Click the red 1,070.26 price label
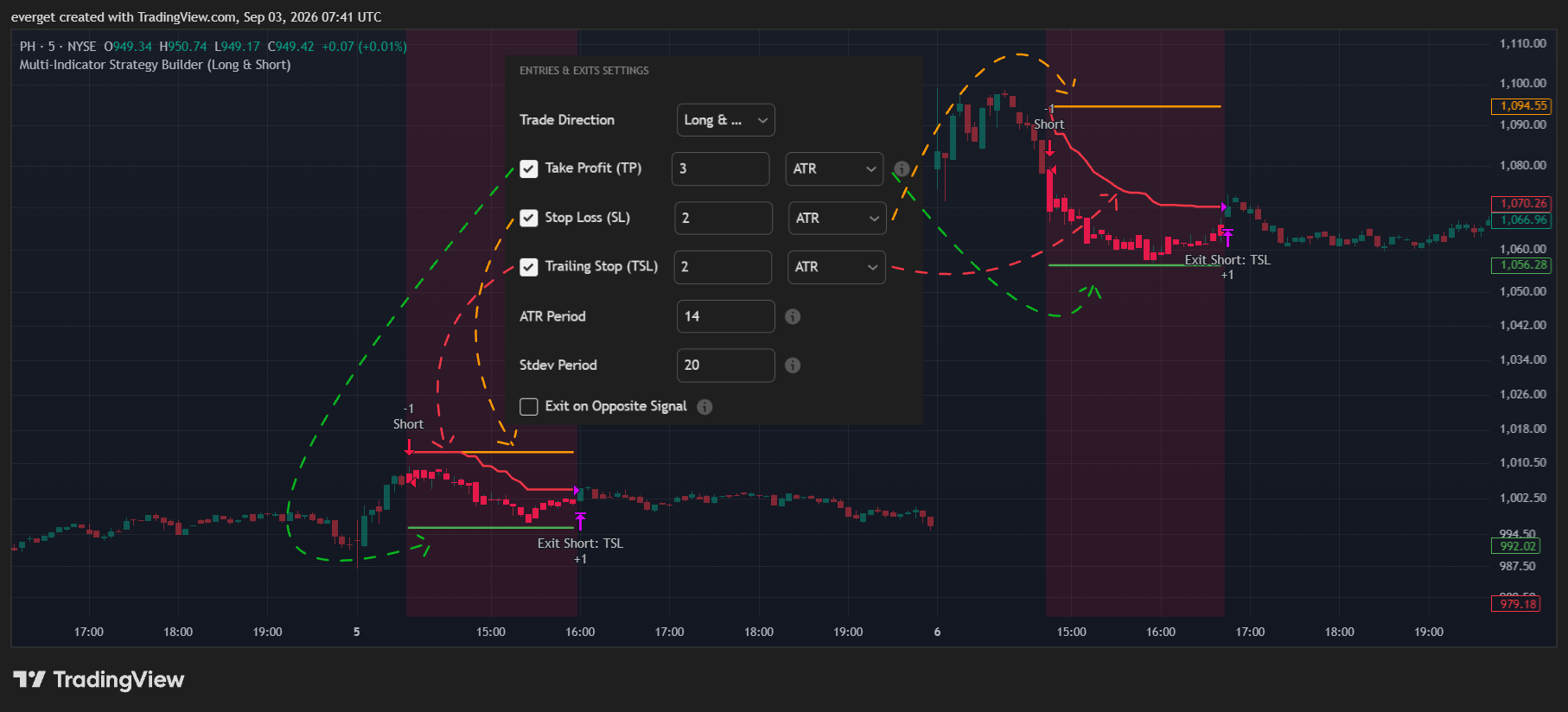Image resolution: width=1568 pixels, height=712 pixels. pyautogui.click(x=1521, y=204)
